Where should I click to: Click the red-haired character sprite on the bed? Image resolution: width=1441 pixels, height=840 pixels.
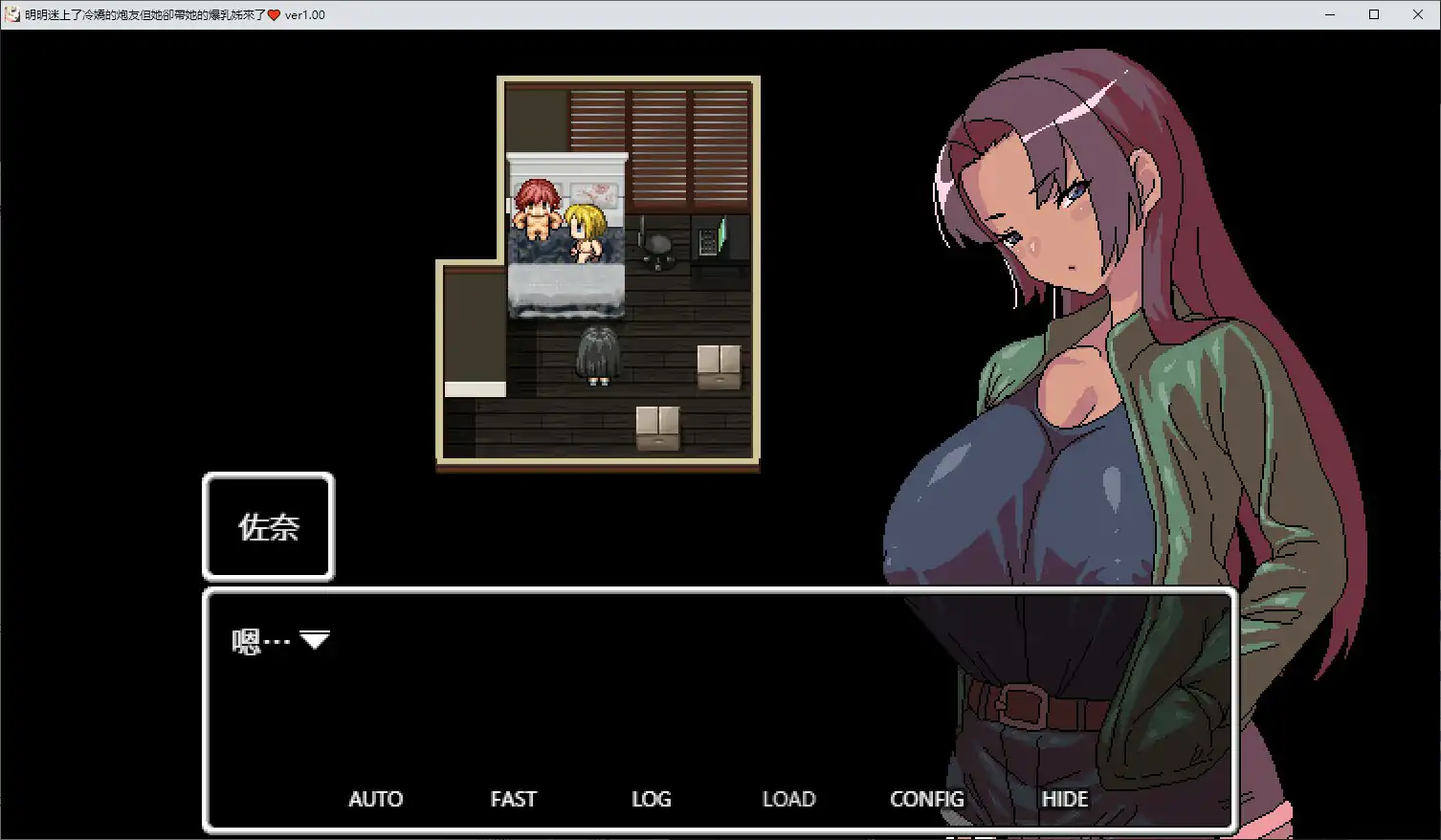(x=536, y=210)
